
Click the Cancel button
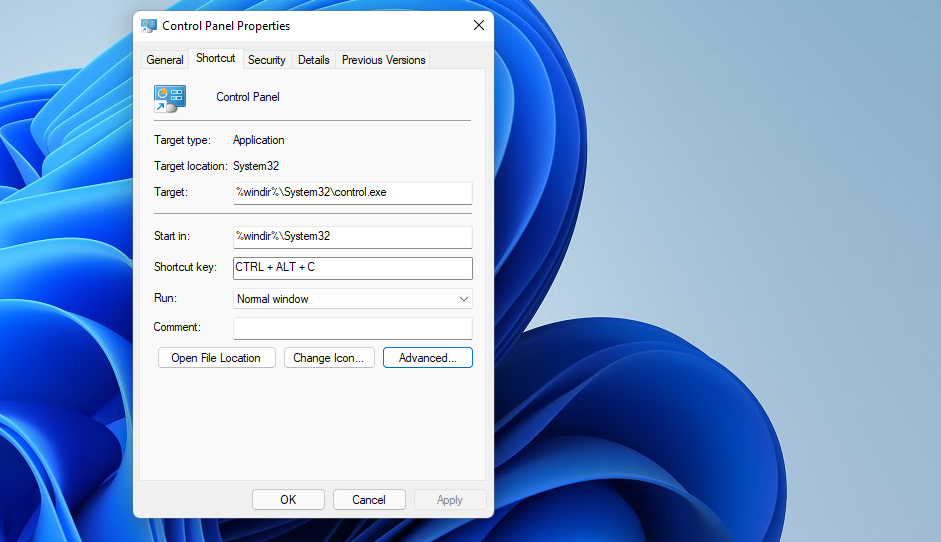click(369, 499)
